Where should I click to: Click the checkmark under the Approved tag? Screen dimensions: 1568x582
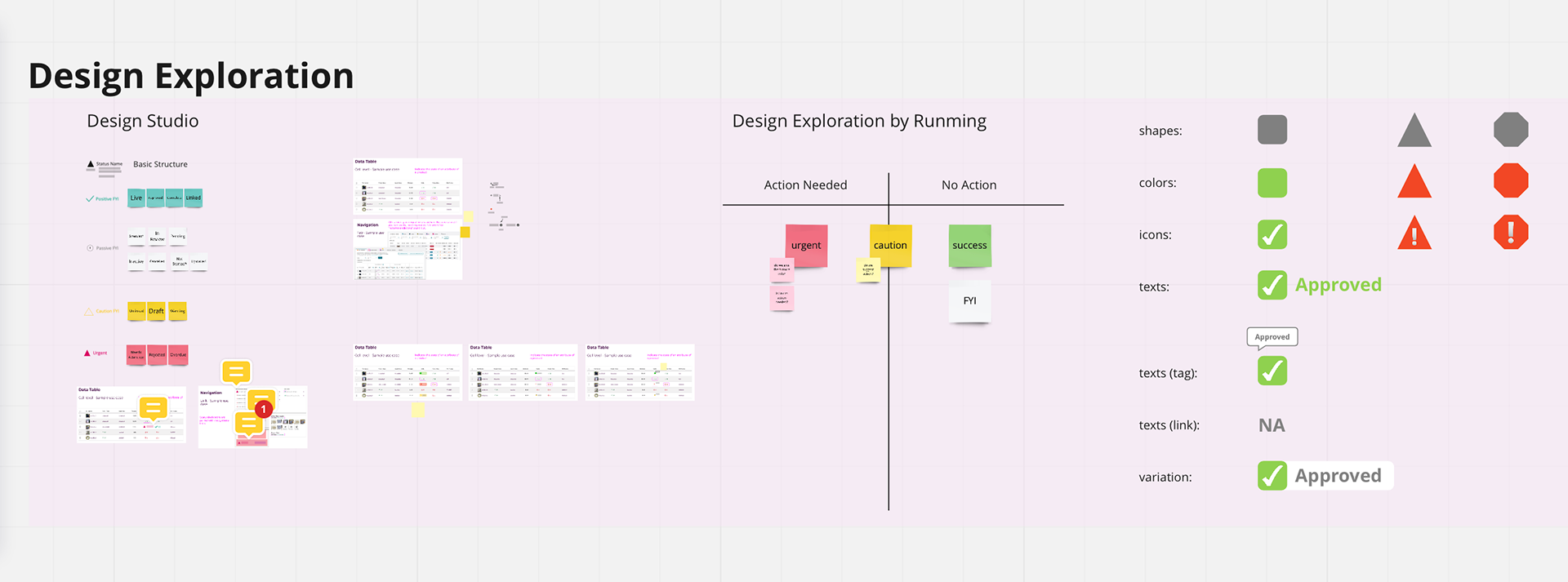1272,371
